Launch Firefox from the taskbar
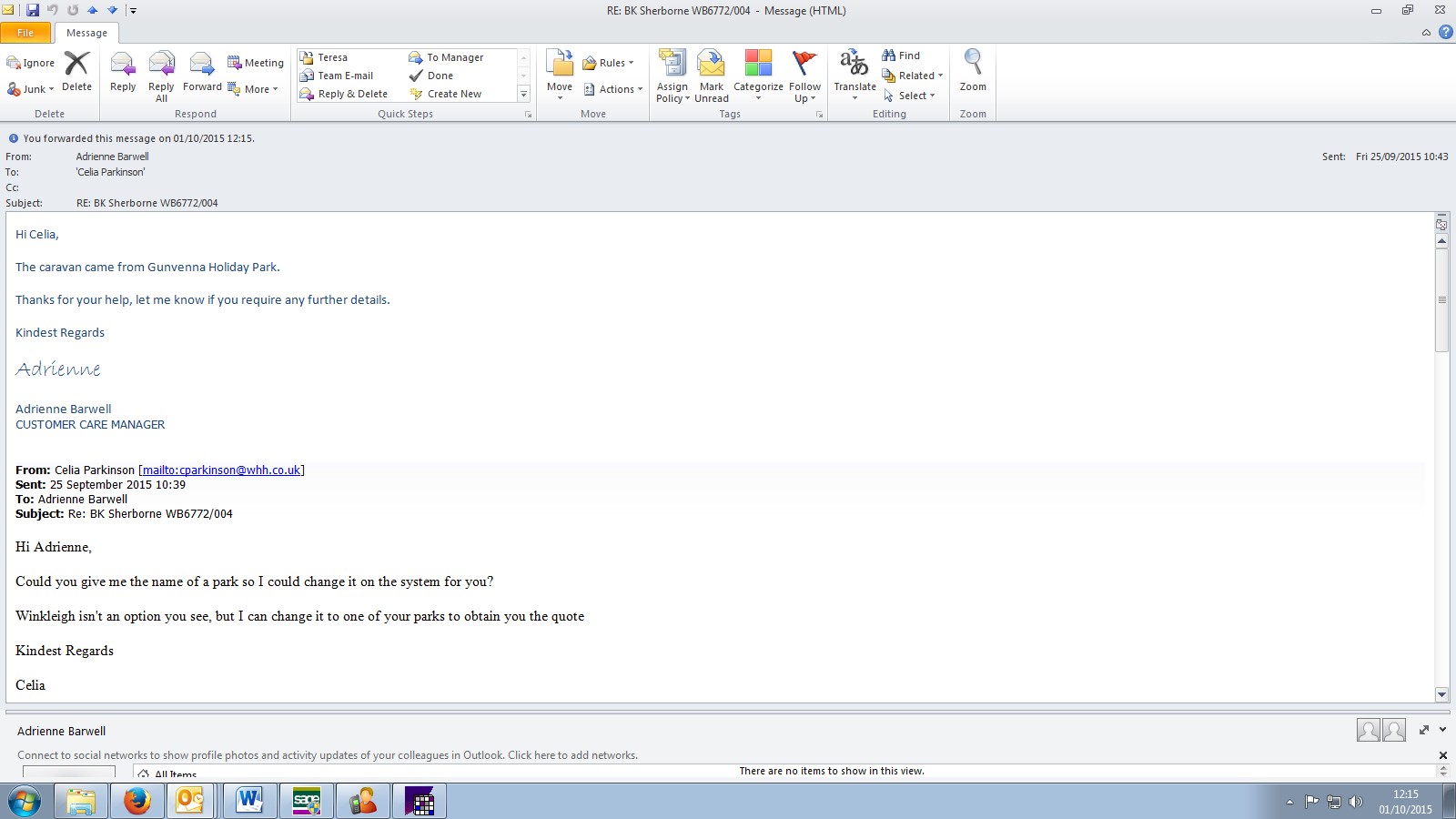 137,802
